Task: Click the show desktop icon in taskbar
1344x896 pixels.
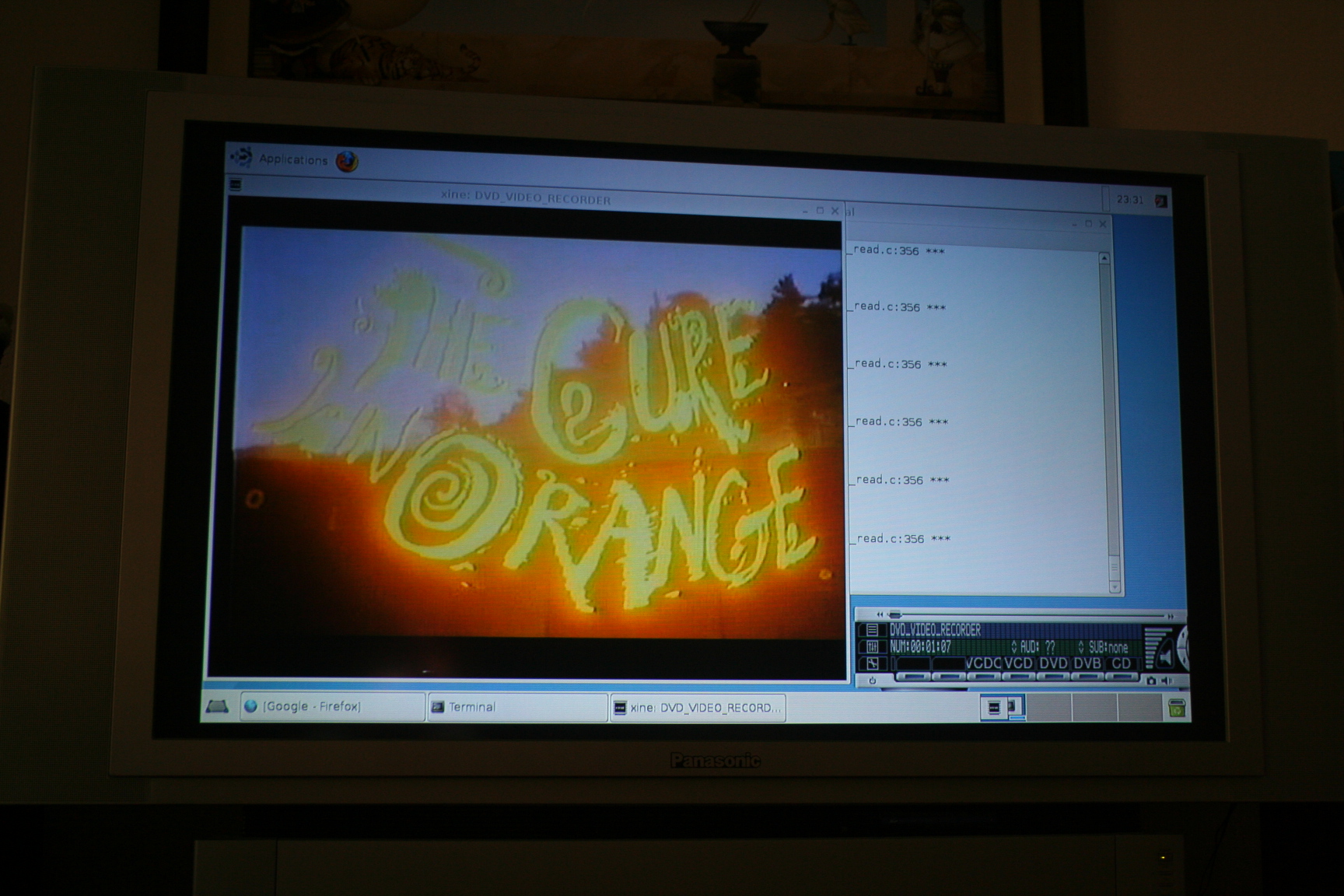Action: pos(217,706)
